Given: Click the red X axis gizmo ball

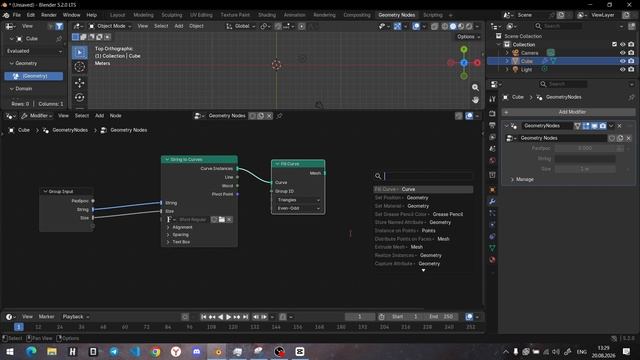Looking at the screenshot, I should [477, 63].
